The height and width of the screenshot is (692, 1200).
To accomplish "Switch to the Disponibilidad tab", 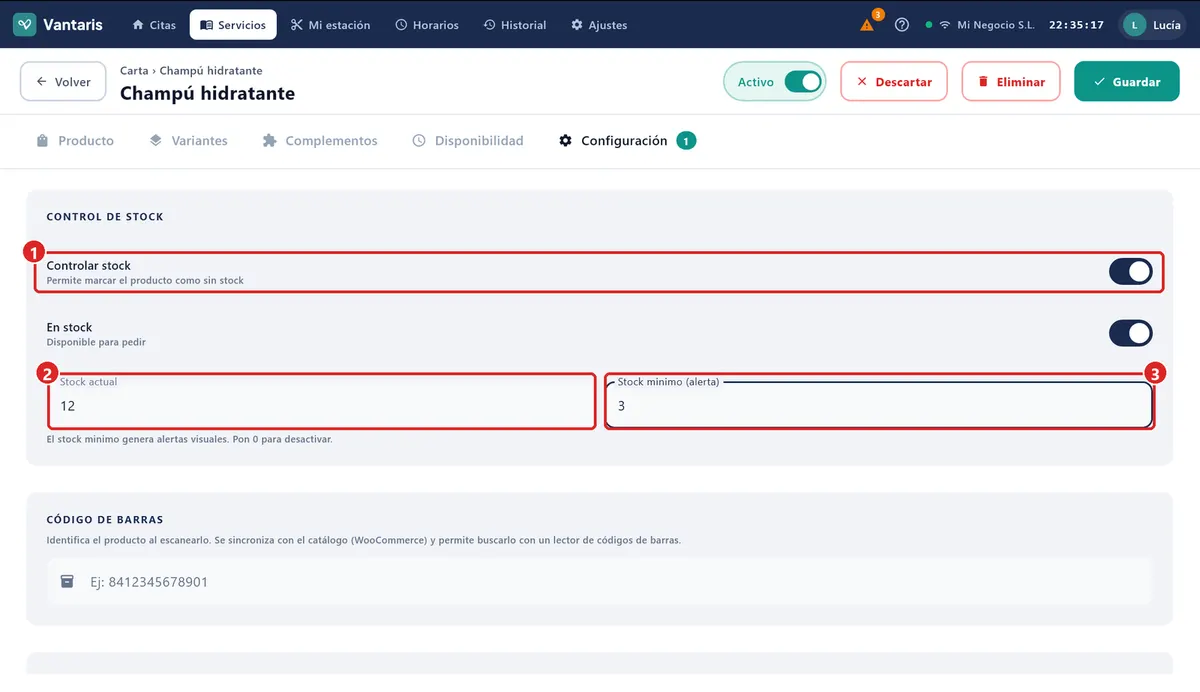I will (x=468, y=141).
